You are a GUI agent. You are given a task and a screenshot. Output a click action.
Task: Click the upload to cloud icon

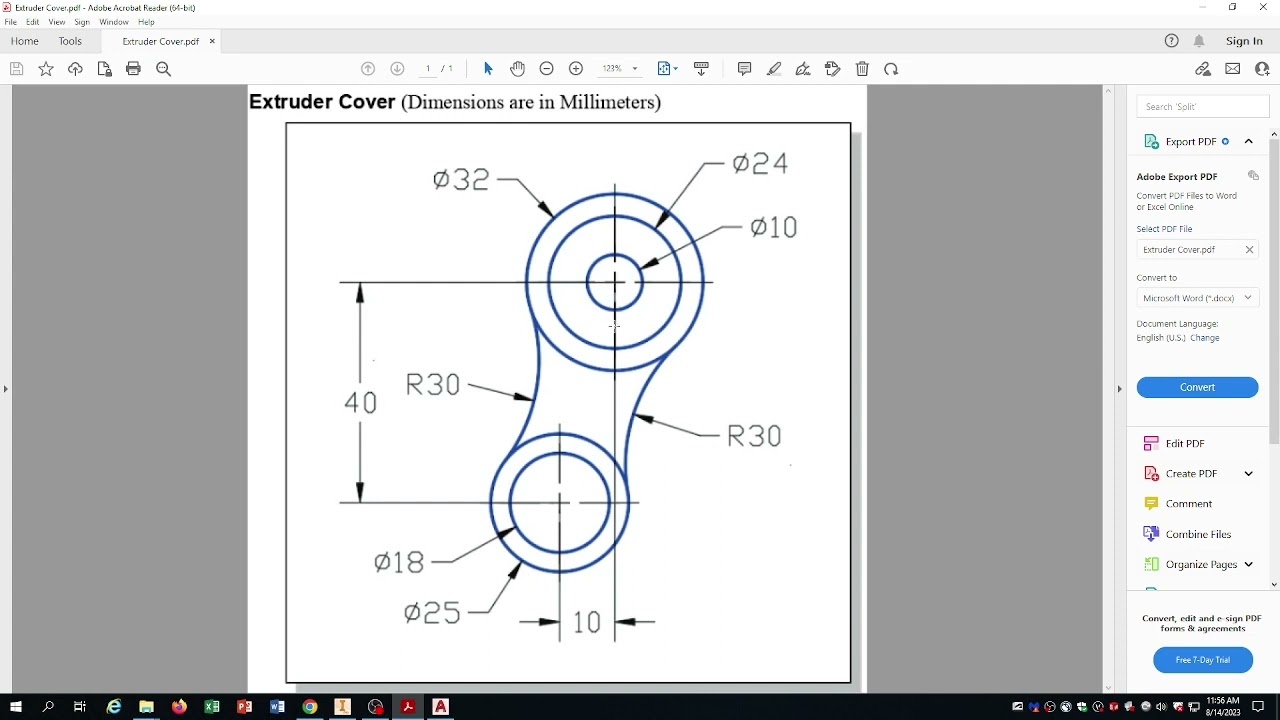click(x=75, y=69)
